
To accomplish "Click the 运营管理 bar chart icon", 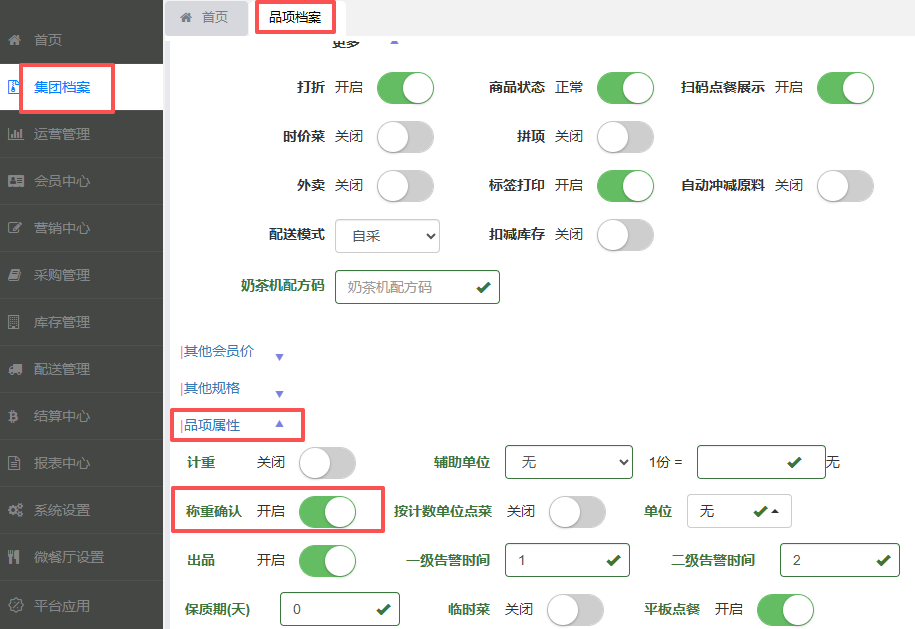I will point(15,134).
